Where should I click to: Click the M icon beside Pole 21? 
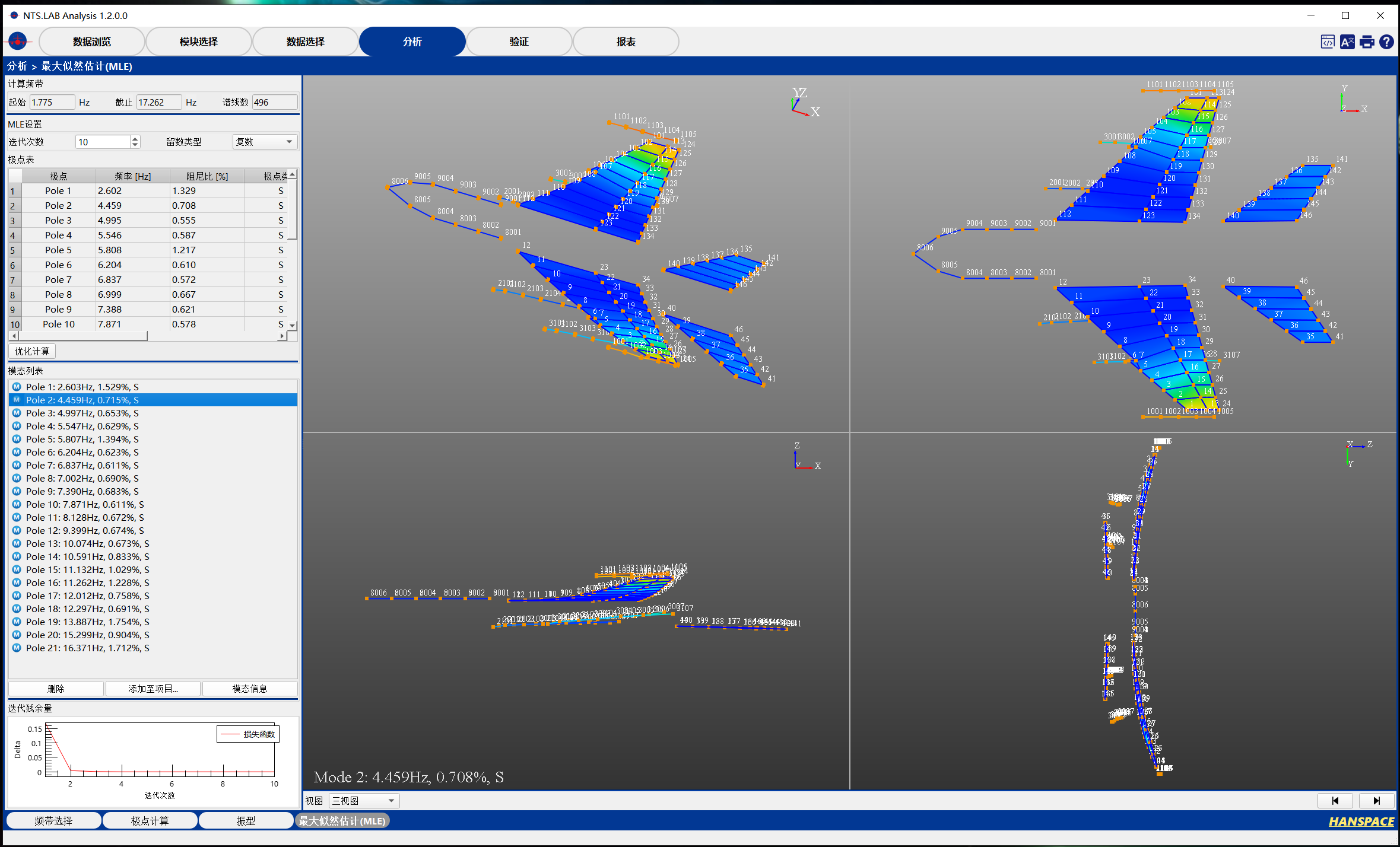tap(17, 648)
